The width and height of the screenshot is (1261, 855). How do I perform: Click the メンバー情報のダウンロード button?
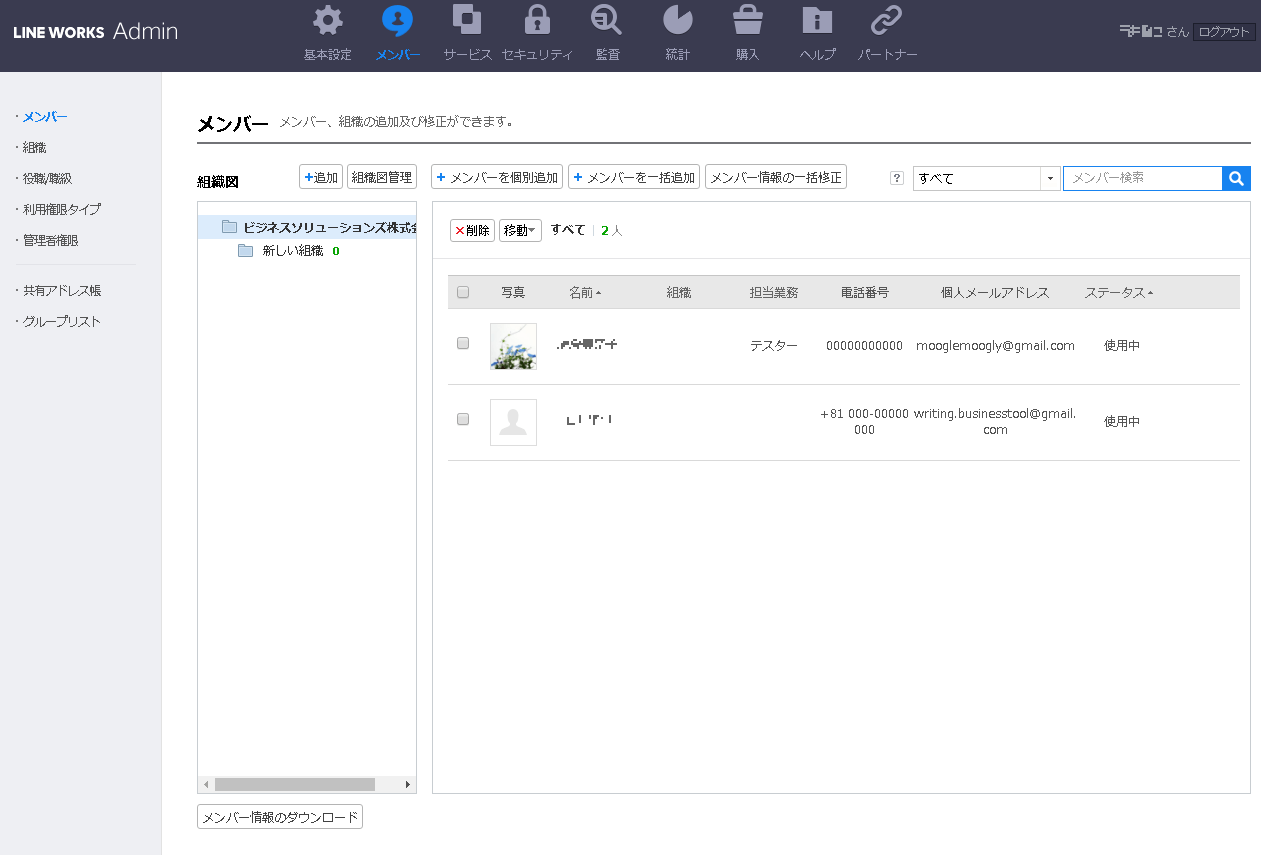(x=280, y=817)
